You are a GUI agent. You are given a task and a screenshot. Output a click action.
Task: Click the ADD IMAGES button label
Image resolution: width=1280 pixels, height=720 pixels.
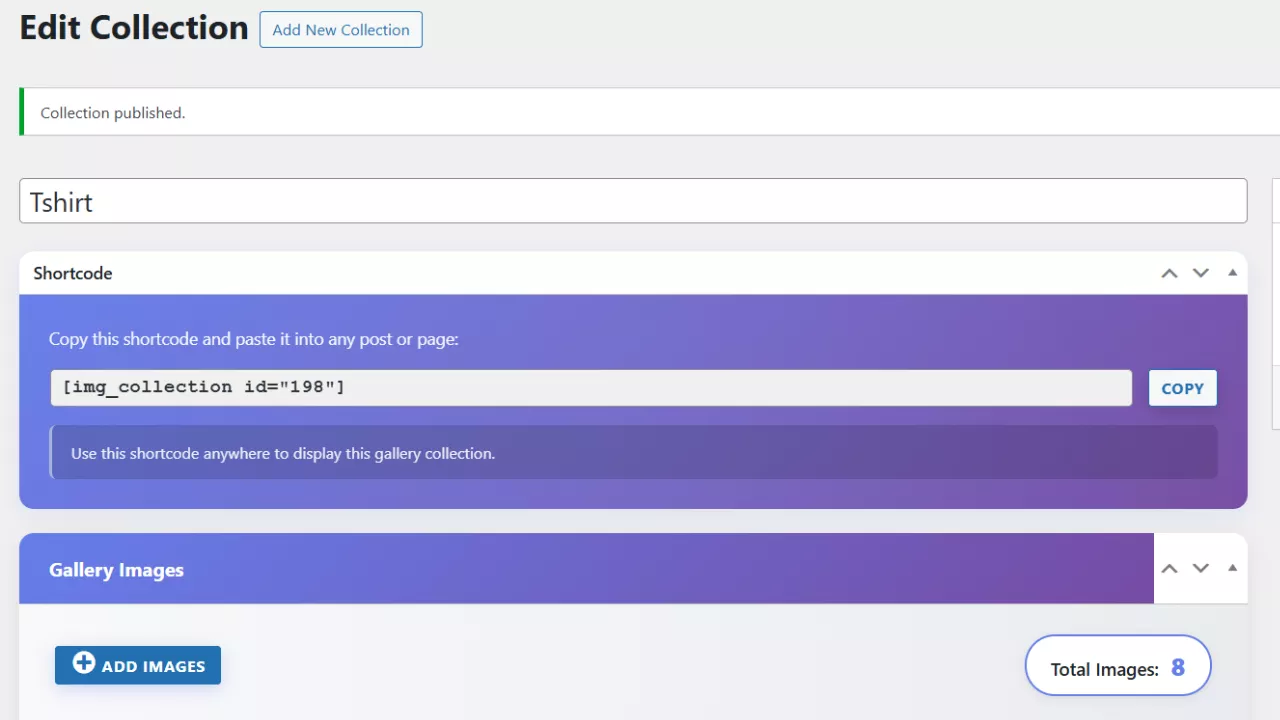[x=153, y=667]
